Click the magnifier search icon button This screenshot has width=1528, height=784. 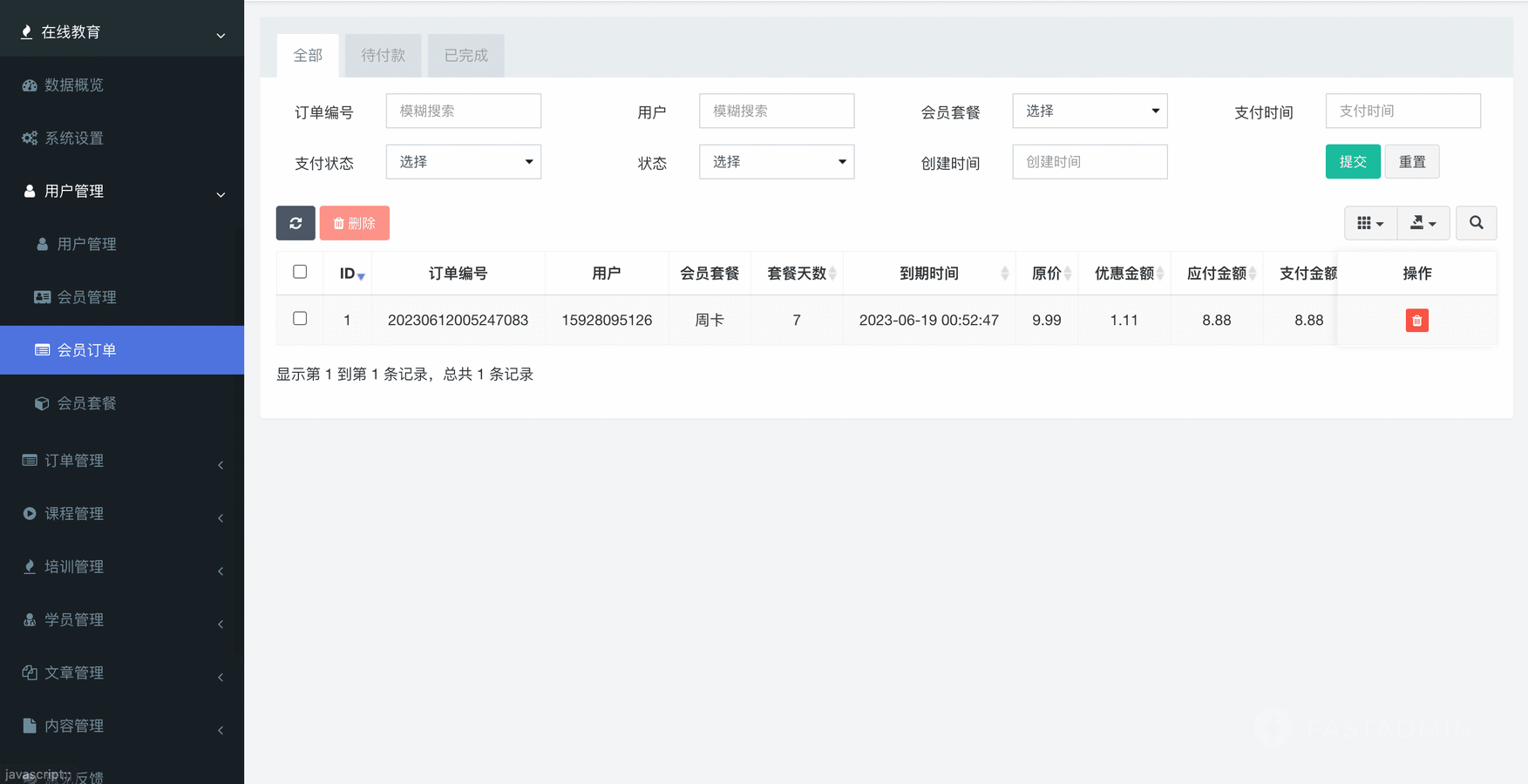click(1476, 223)
